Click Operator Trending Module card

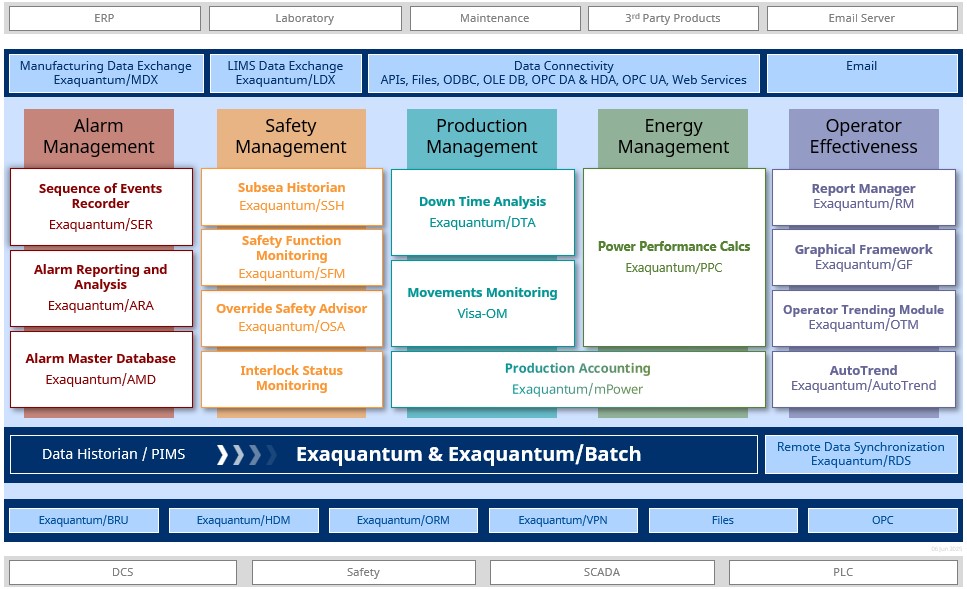863,318
